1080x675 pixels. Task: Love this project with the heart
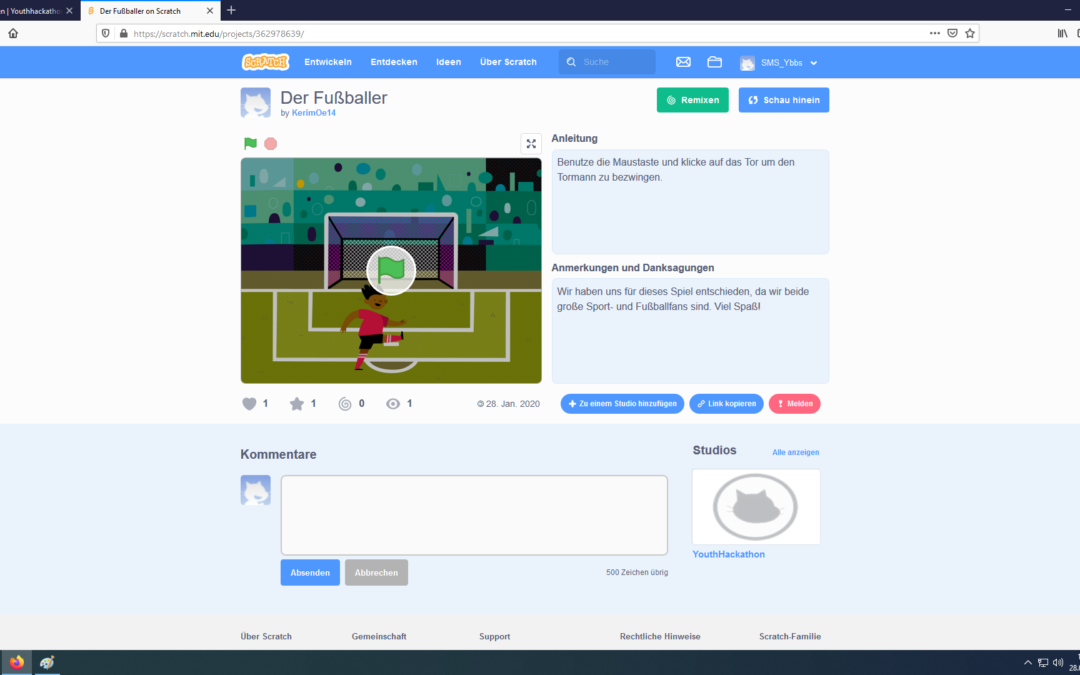click(250, 404)
